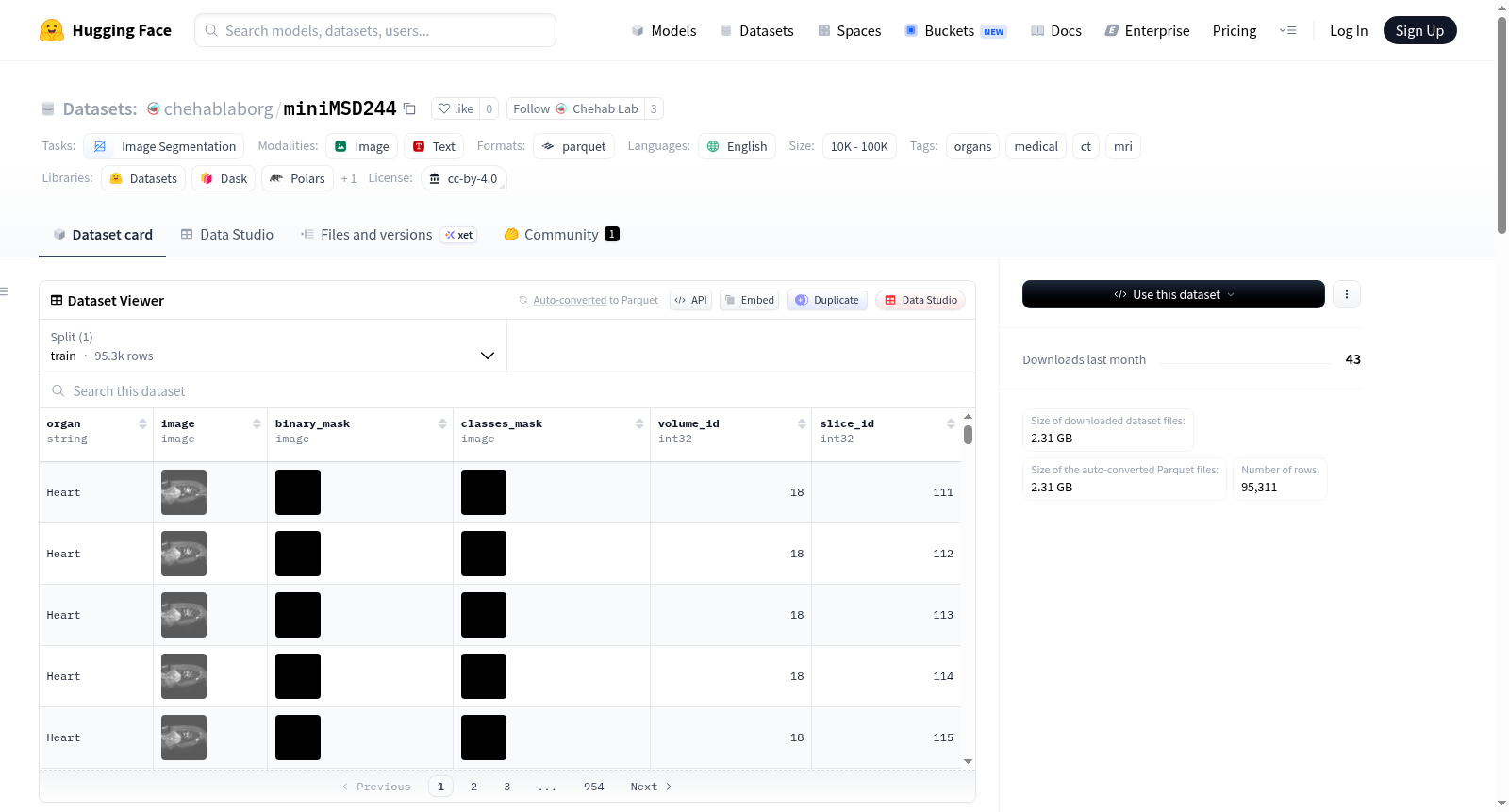The image size is (1509, 812).
Task: Click the dataset table vertical scrollbar thumb
Action: [968, 435]
